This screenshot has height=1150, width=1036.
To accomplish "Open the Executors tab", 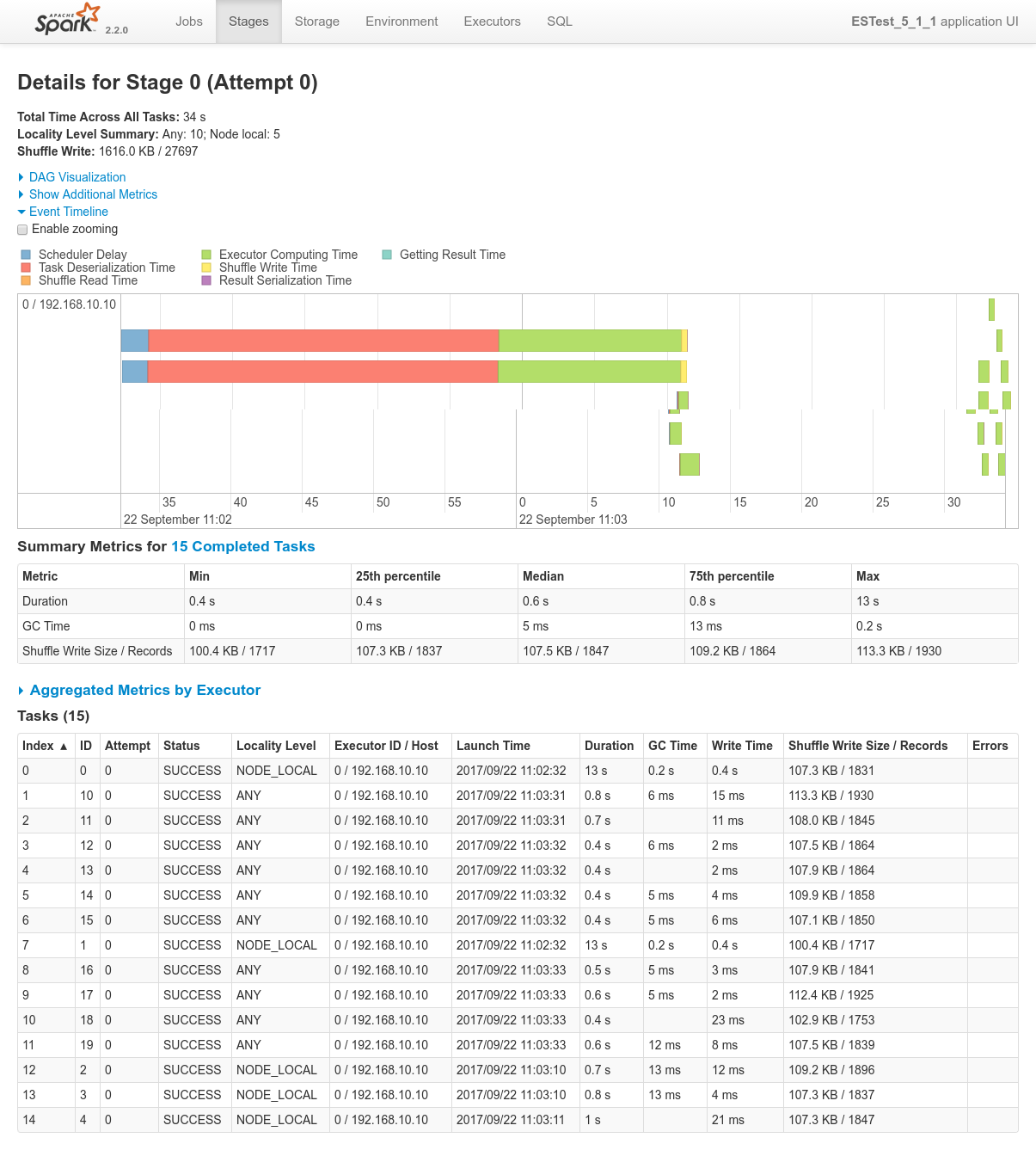I will (493, 22).
